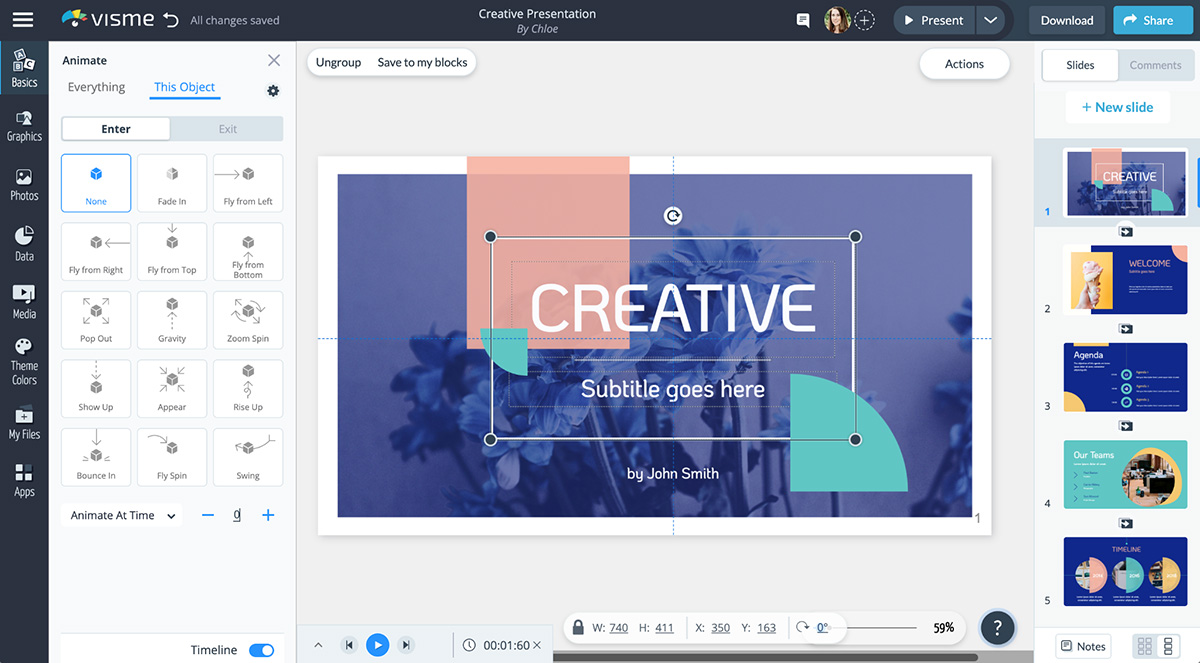Image resolution: width=1200 pixels, height=663 pixels.
Task: Click the lock aspect ratio icon
Action: pos(578,628)
